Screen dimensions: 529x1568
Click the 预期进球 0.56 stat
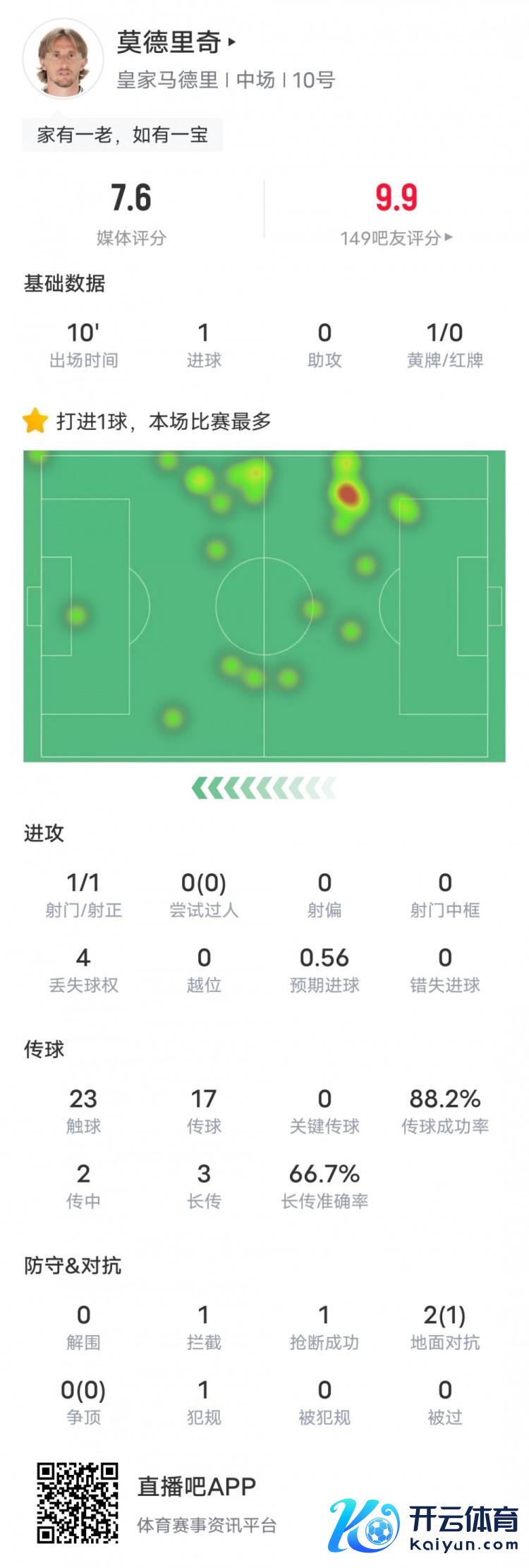point(324,969)
